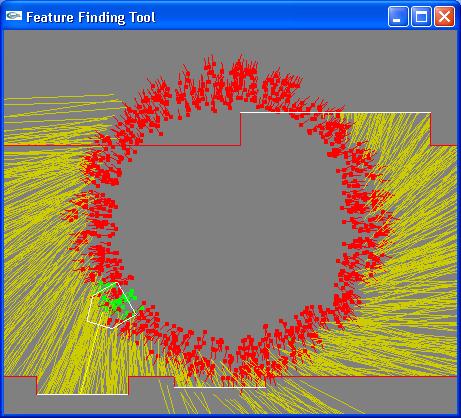Select the red vertical edge below upper-right white line
The width and height of the screenshot is (461, 418).
(430, 129)
